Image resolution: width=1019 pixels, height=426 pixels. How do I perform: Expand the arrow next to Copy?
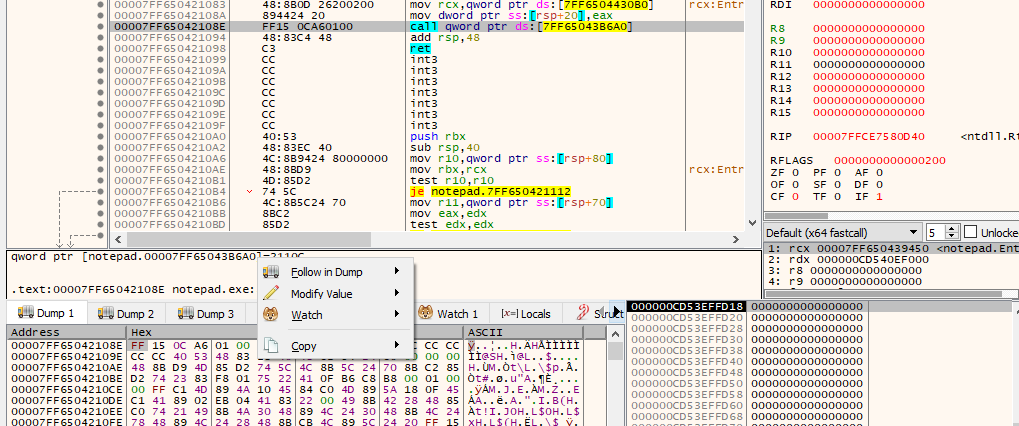396,345
